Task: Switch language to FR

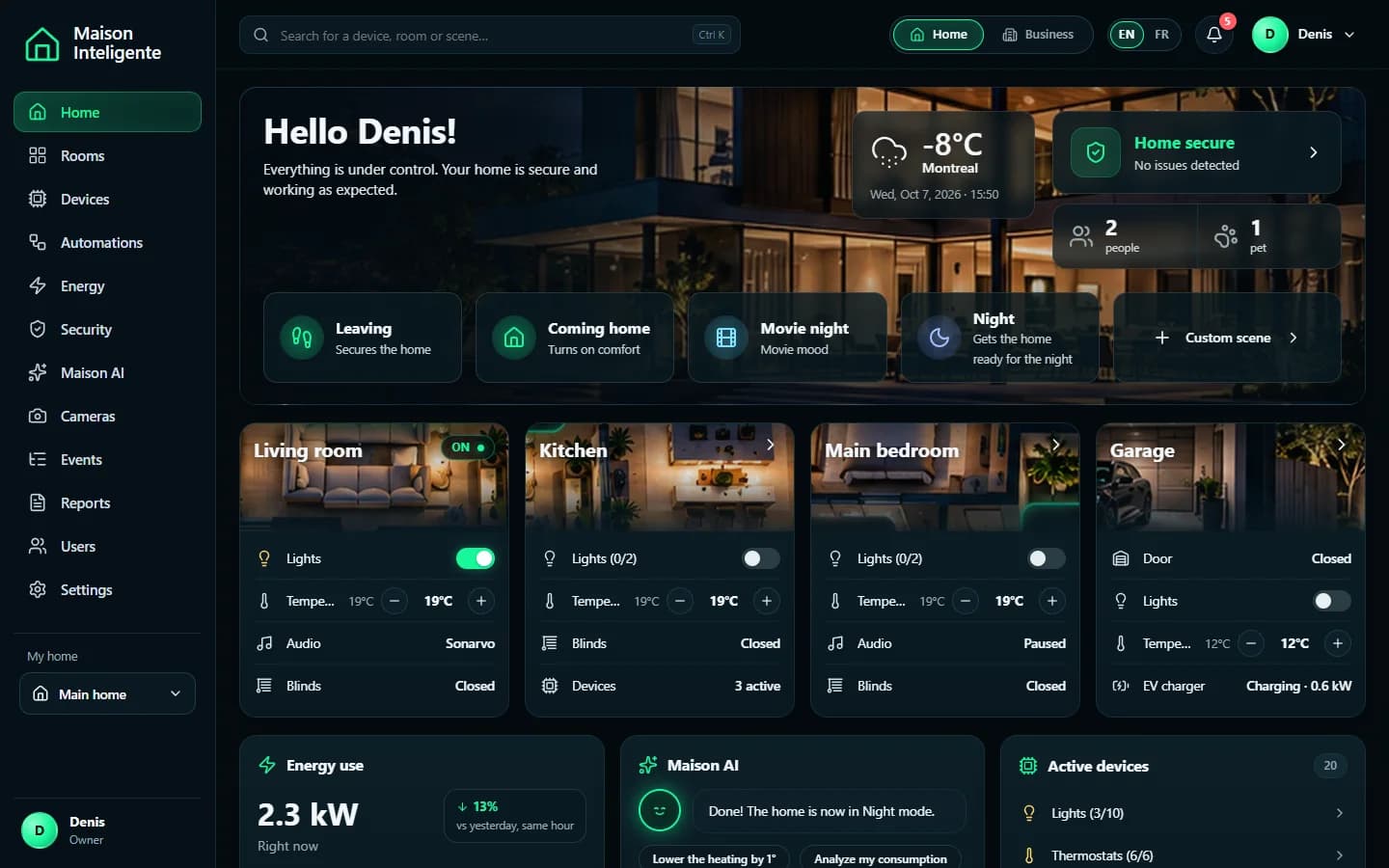Action: (1161, 35)
